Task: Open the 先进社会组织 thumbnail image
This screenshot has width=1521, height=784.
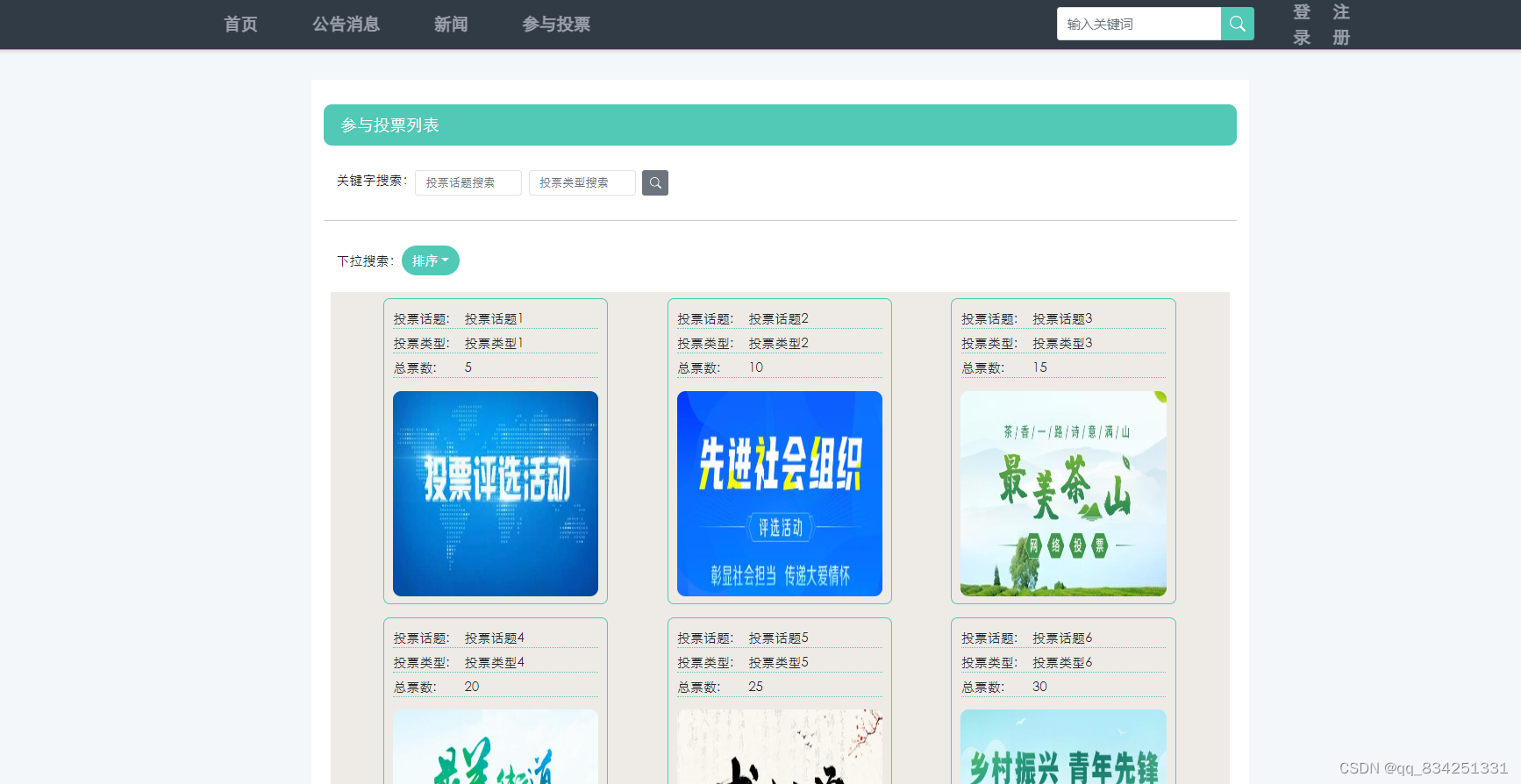Action: tap(780, 494)
